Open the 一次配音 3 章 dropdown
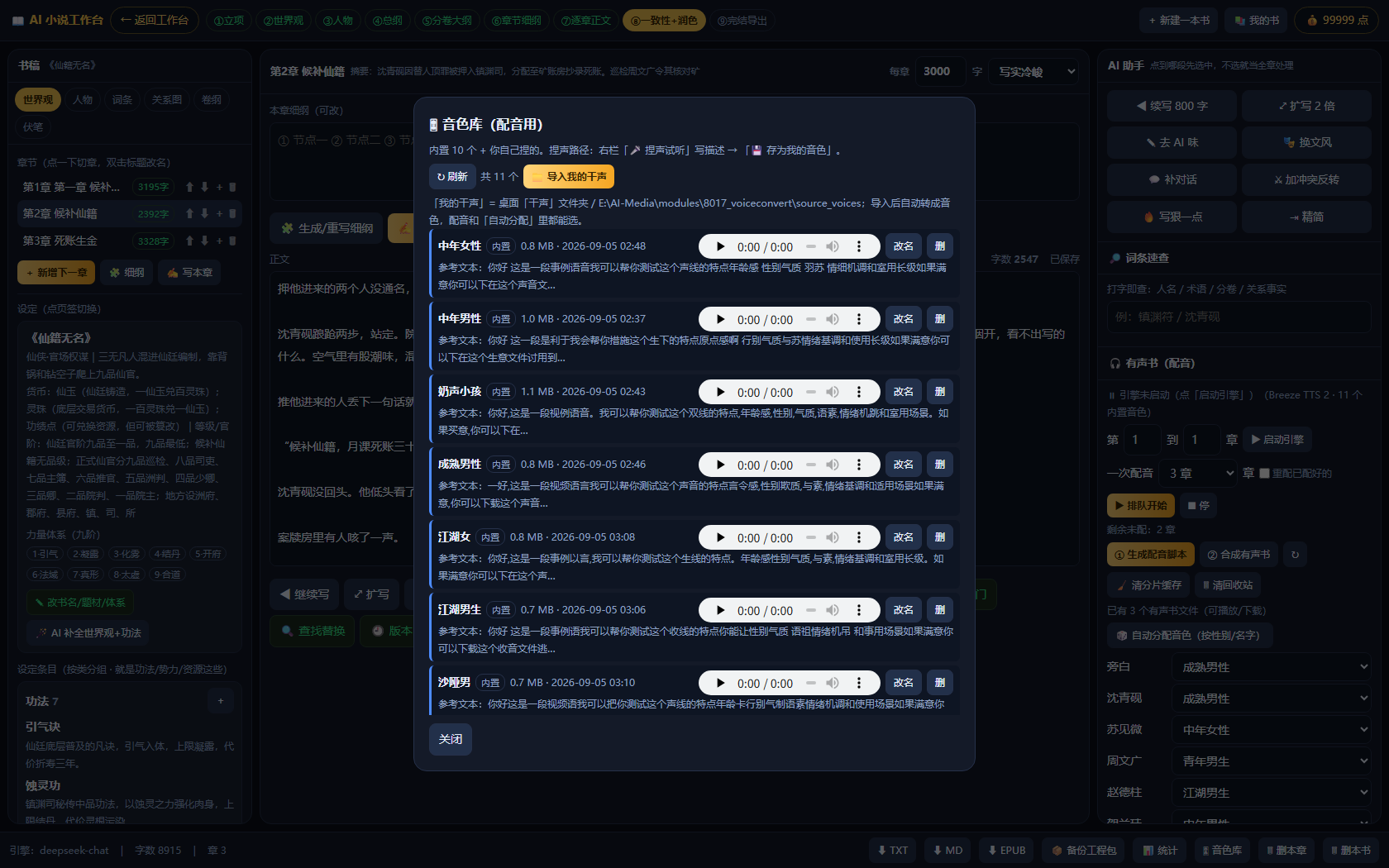Image resolution: width=1389 pixels, height=868 pixels. (x=1199, y=474)
